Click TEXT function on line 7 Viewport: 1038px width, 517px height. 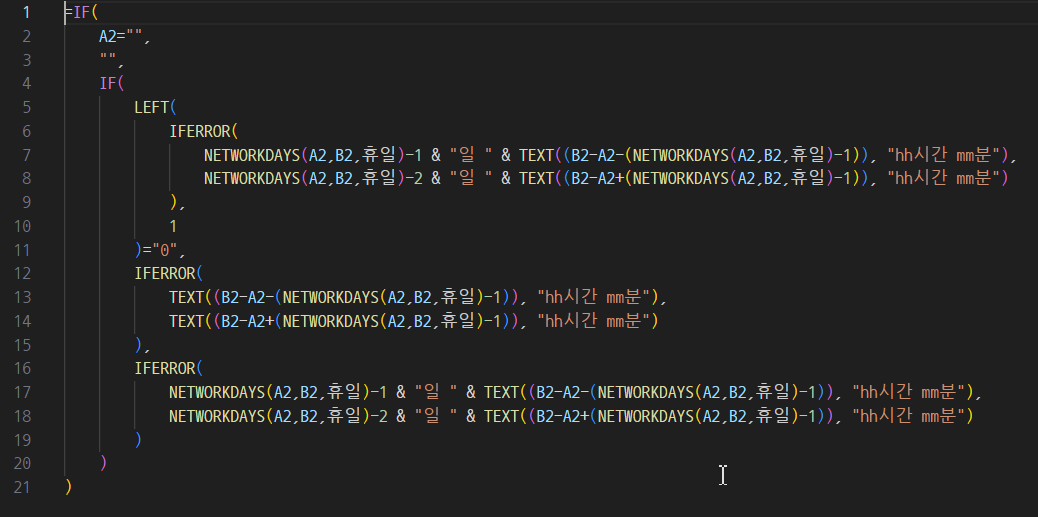point(536,155)
